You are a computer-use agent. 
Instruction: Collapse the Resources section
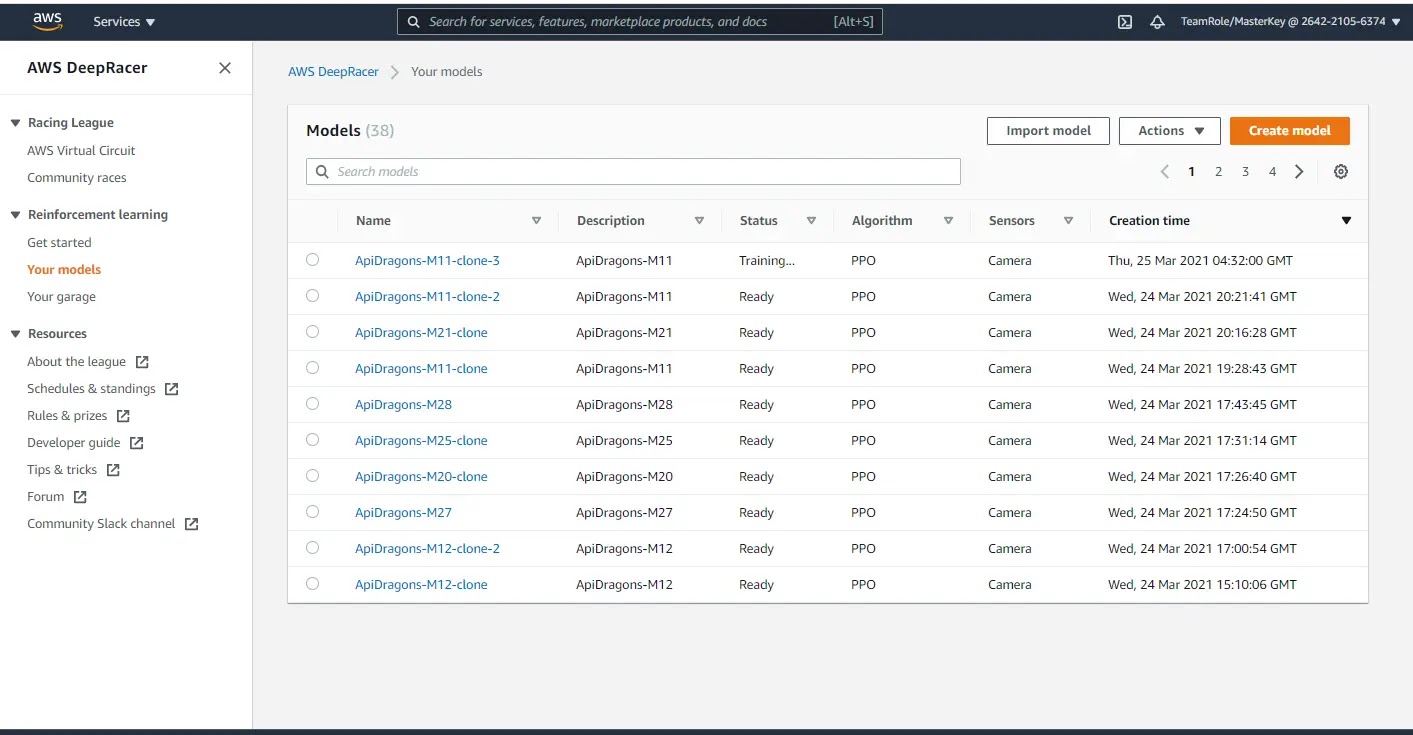pos(15,334)
